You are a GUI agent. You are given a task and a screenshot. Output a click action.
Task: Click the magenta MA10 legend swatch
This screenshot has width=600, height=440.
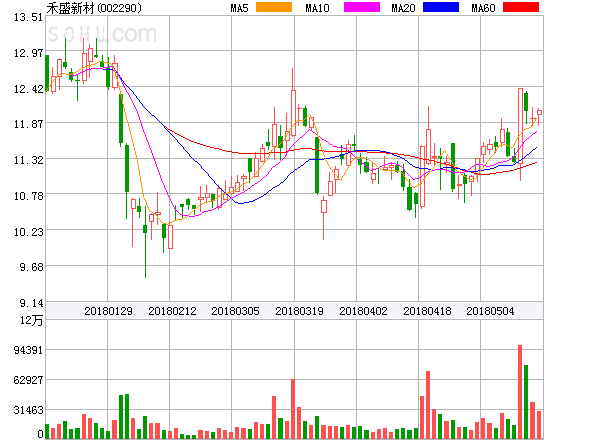tap(362, 7)
